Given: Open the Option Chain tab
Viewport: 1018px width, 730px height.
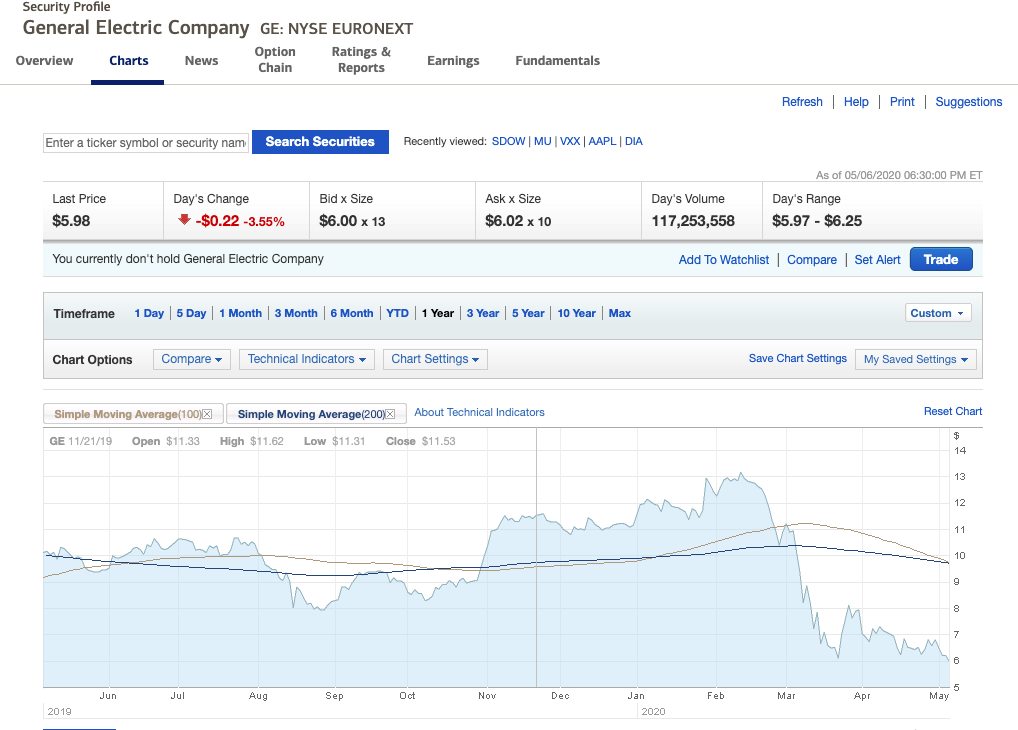Looking at the screenshot, I should (275, 60).
